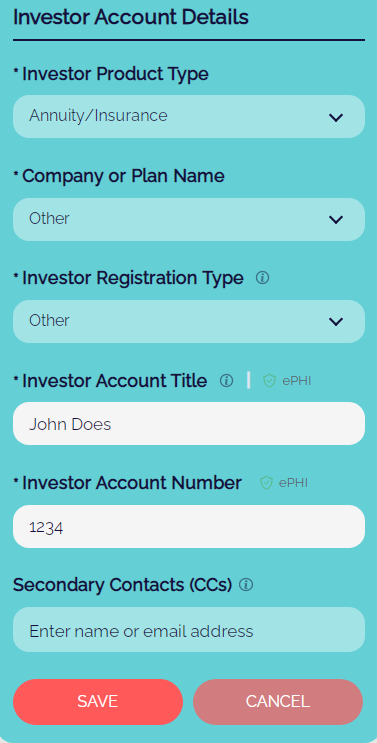Click the ePHI text beside Investor Account Title
This screenshot has width=377, height=743.
coord(296,381)
